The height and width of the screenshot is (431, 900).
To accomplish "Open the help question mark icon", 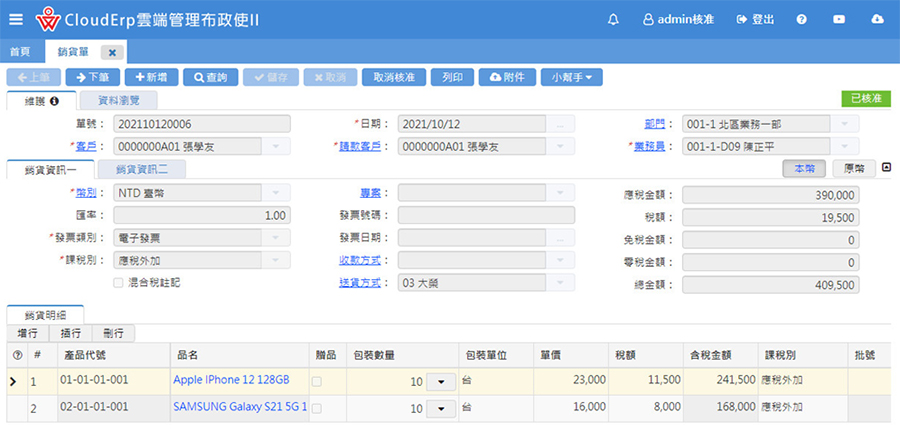I will coord(802,20).
